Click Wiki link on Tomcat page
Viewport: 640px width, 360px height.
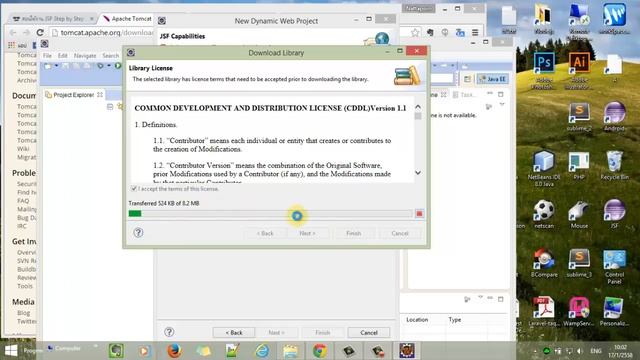pyautogui.click(x=23, y=149)
